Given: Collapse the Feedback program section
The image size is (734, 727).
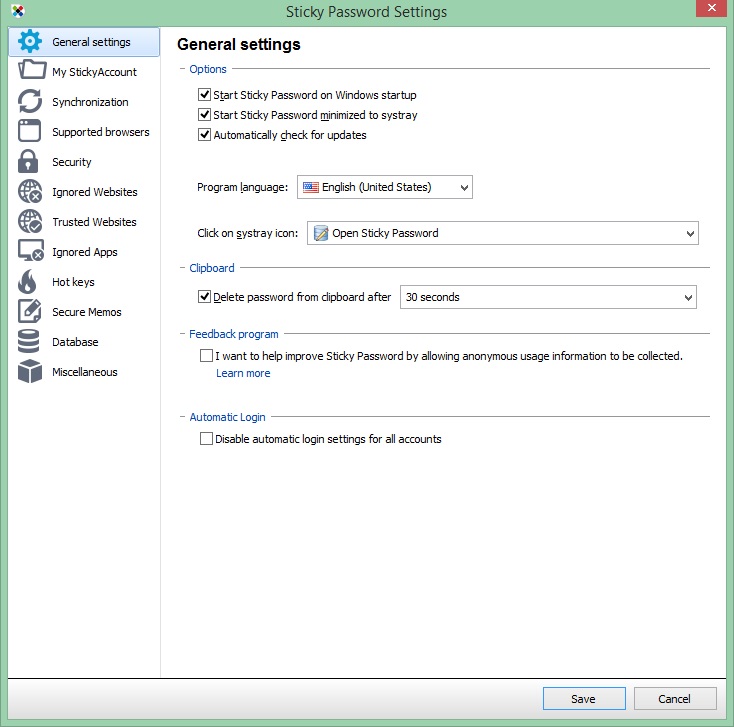Looking at the screenshot, I should (x=183, y=334).
